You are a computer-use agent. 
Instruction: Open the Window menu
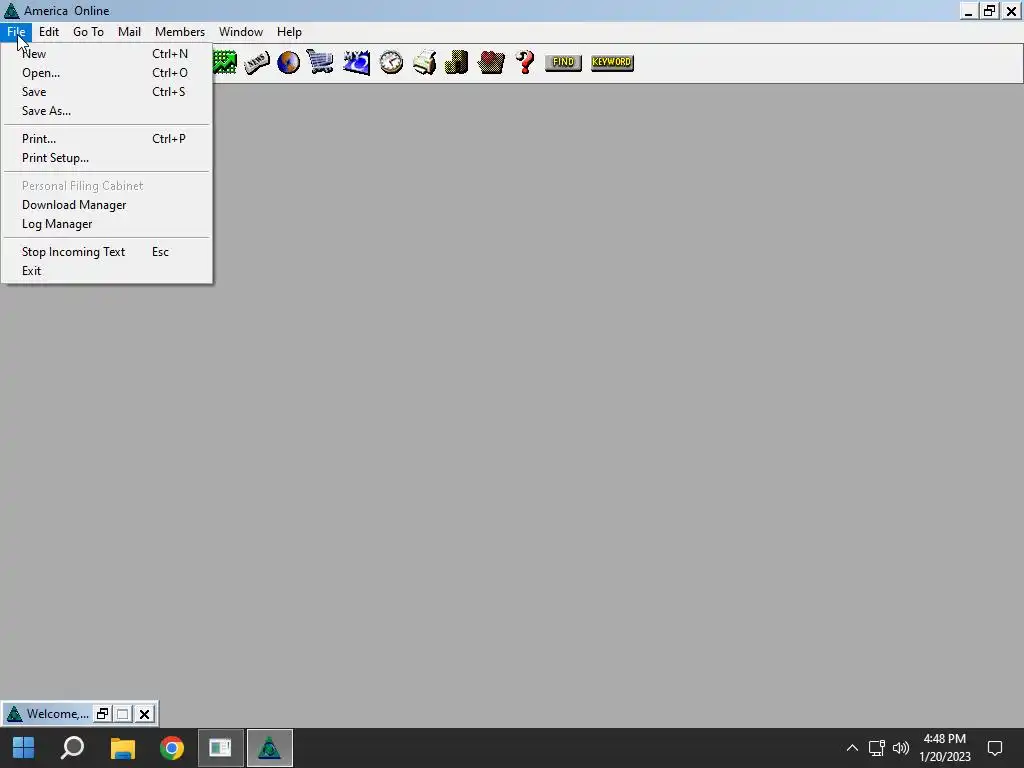(241, 31)
